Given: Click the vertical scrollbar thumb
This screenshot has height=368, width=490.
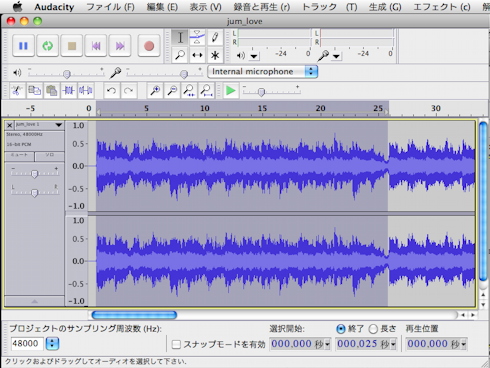Looking at the screenshot, I should coord(483,202).
